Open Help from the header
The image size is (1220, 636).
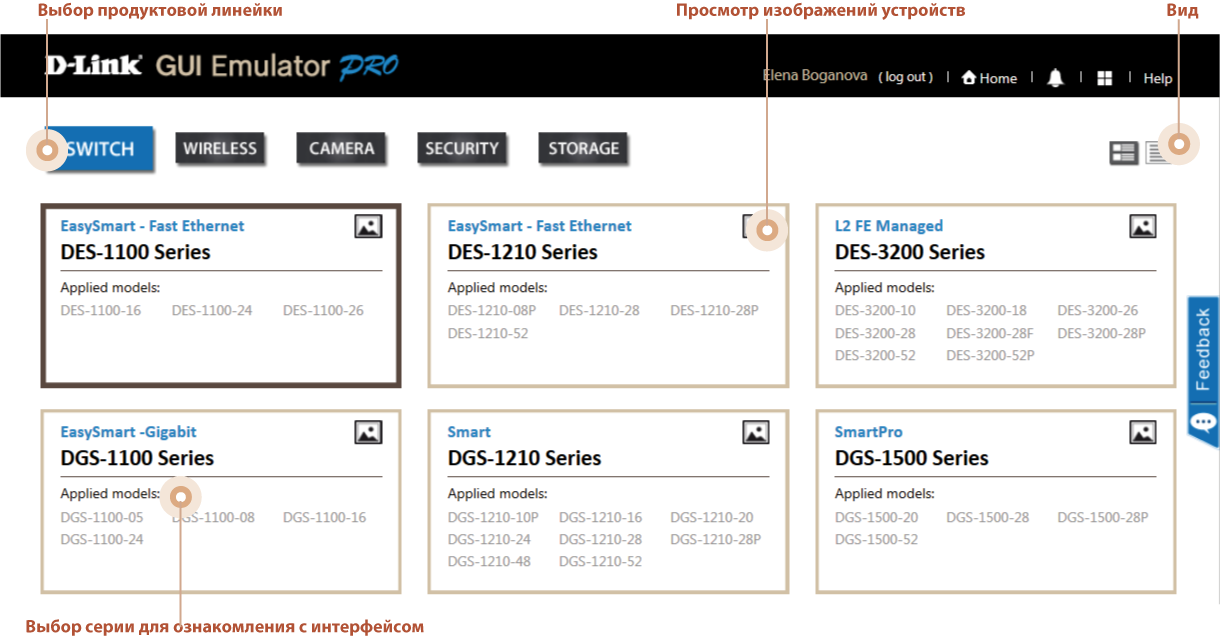[1157, 77]
